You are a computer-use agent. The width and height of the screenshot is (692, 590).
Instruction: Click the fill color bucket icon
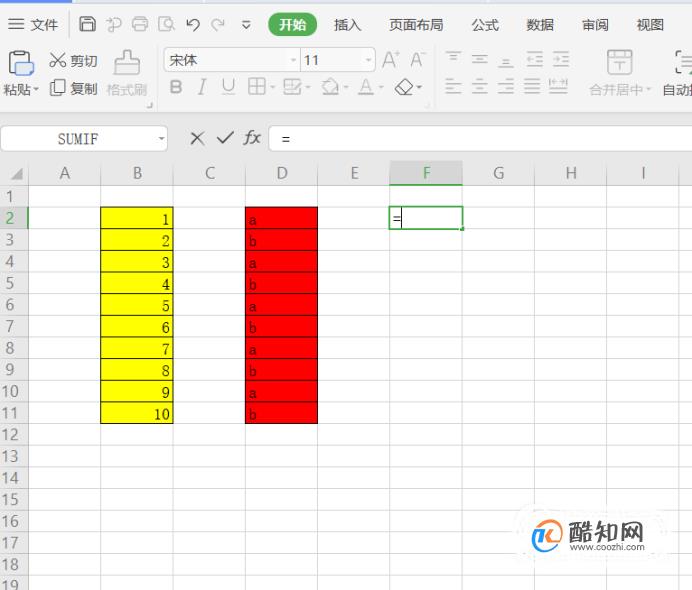330,86
